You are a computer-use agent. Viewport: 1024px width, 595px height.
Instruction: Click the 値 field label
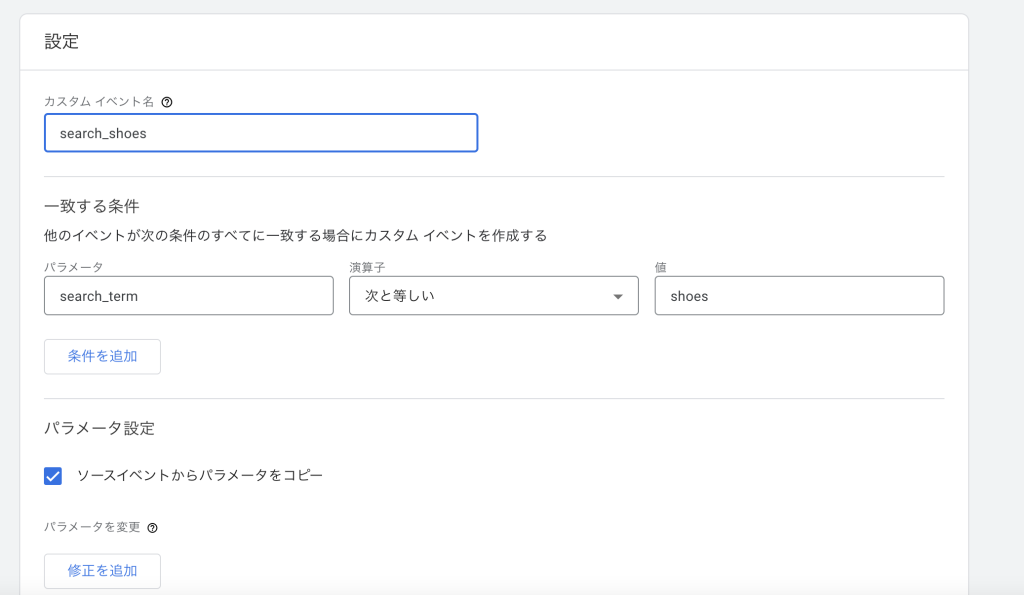tap(661, 268)
